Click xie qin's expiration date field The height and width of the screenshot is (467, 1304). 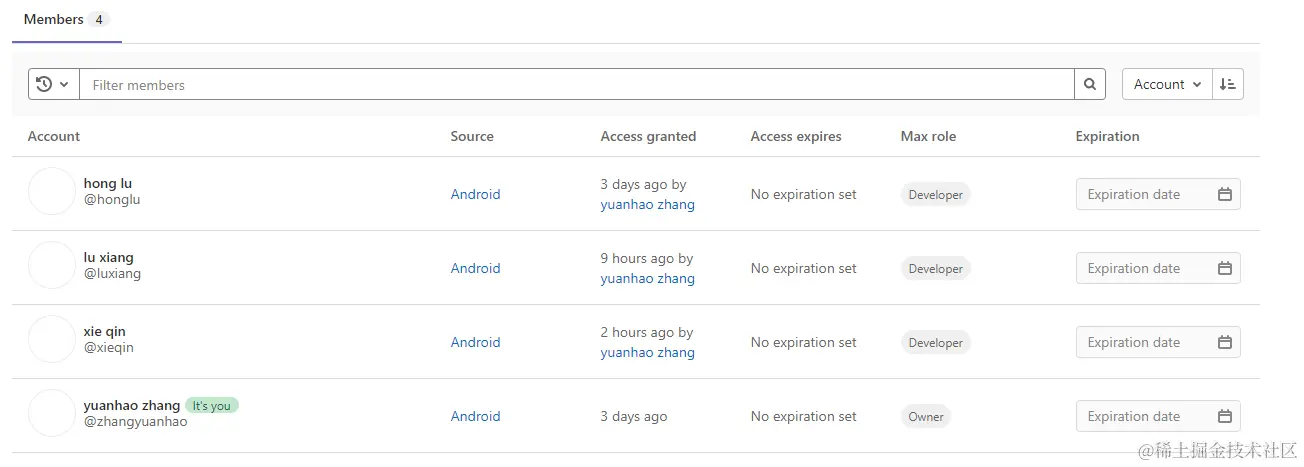pyautogui.click(x=1146, y=343)
